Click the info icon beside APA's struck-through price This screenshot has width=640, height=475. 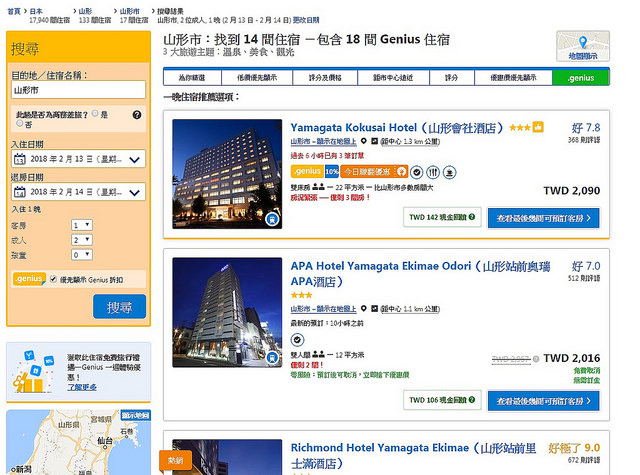click(x=536, y=359)
